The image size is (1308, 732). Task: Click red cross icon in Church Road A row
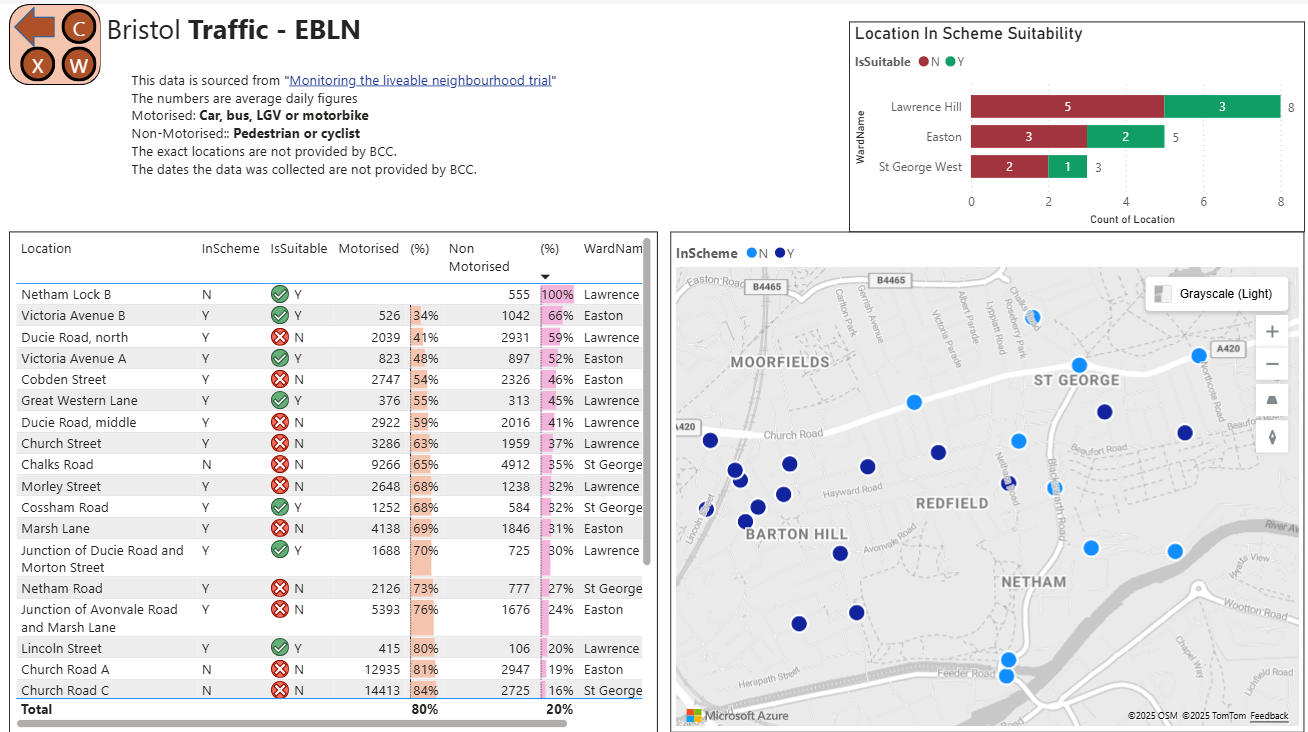tap(279, 669)
